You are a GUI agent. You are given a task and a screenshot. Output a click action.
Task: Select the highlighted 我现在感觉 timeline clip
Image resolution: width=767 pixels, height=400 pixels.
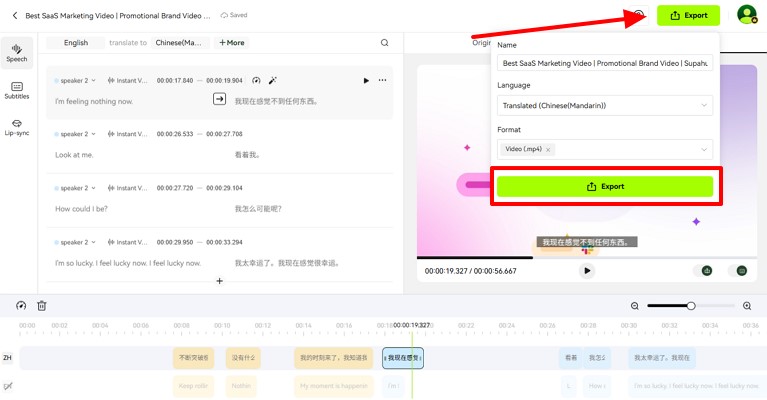pos(403,358)
